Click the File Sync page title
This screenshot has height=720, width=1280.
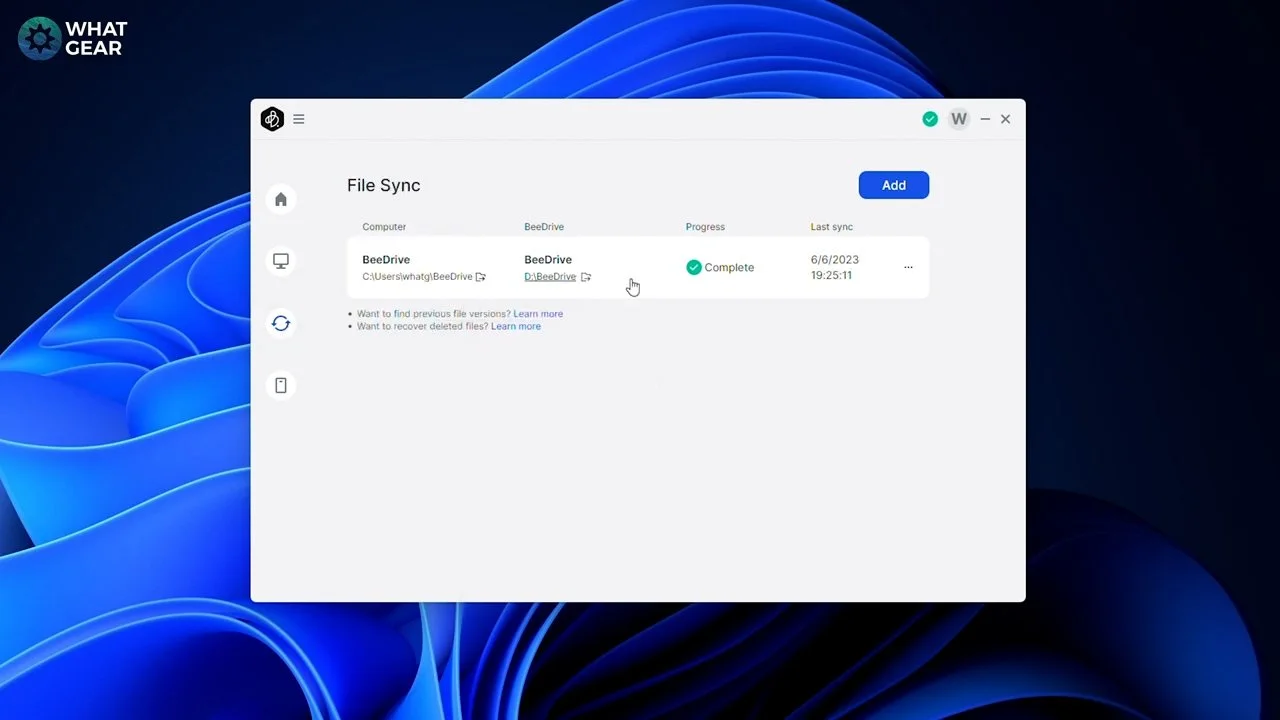(x=384, y=185)
